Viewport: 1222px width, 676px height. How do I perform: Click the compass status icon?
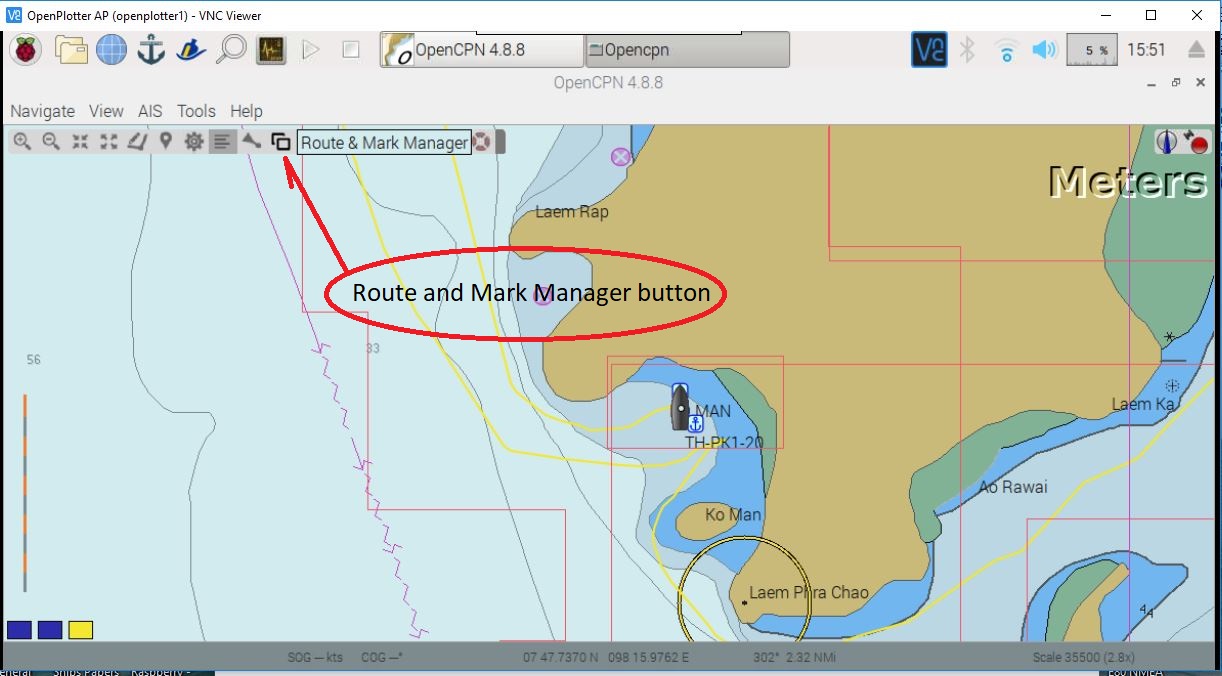click(1168, 142)
